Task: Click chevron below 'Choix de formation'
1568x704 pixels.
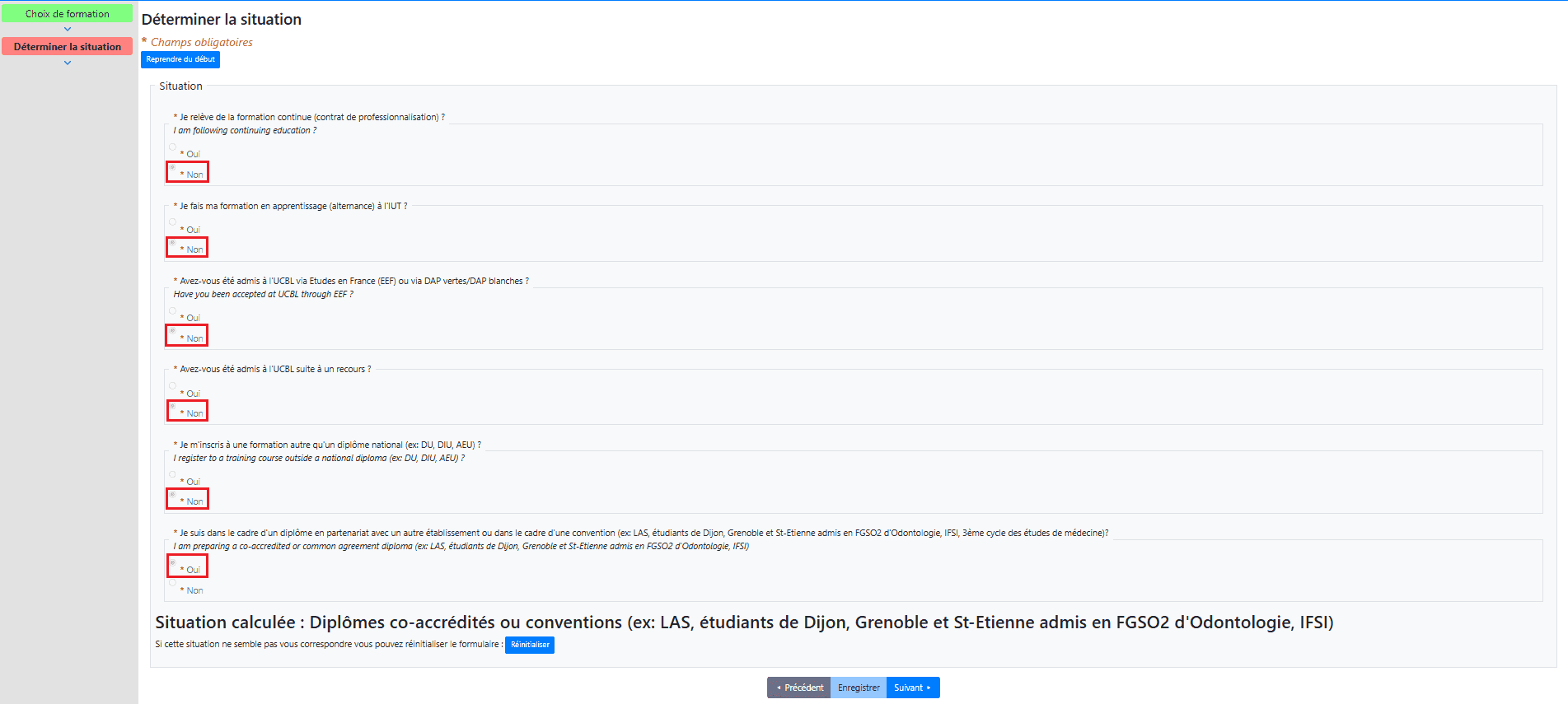Action: pos(68,30)
